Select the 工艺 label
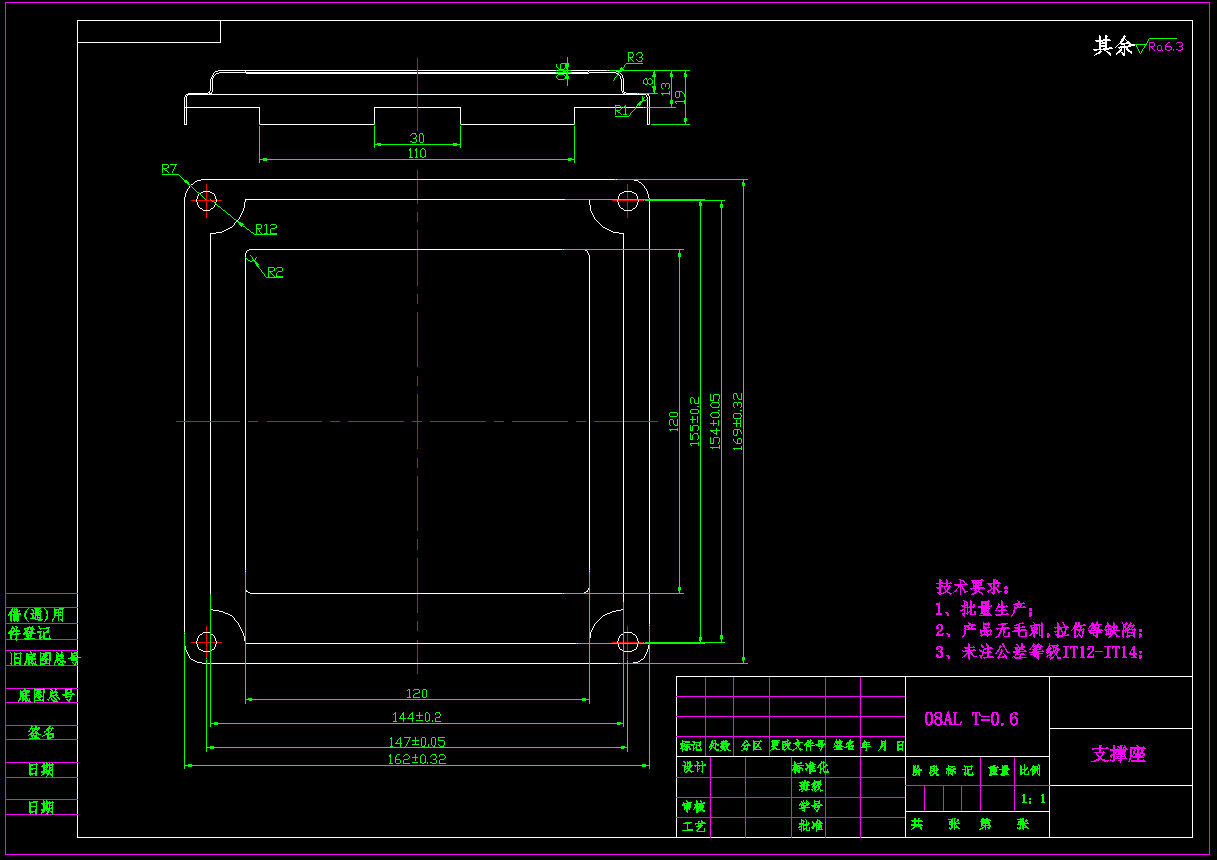The image size is (1217, 860). click(694, 827)
